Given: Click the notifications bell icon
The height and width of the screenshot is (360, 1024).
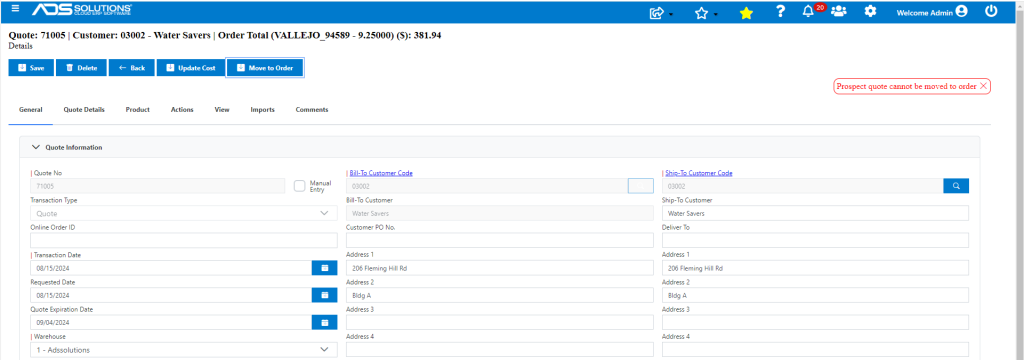Looking at the screenshot, I should [808, 12].
